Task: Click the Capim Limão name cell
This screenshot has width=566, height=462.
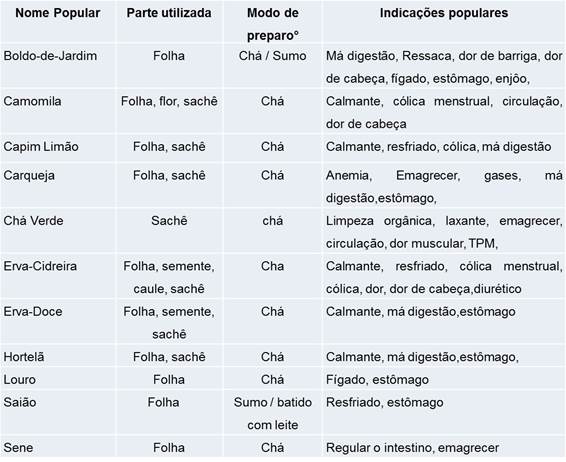Action: pos(41,147)
